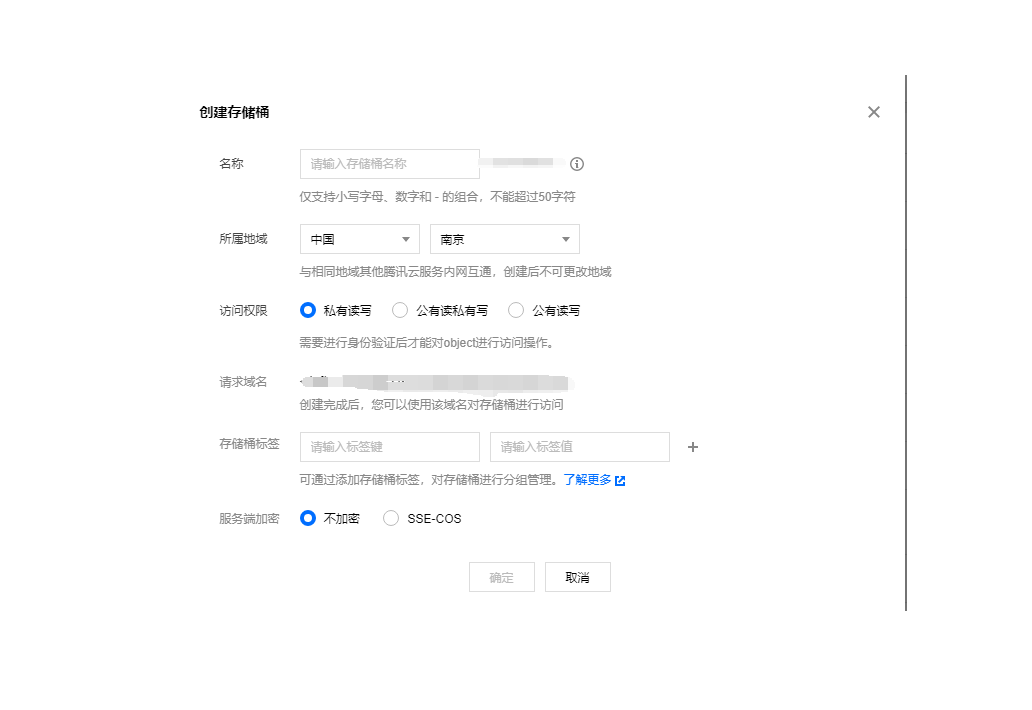Screen dimensions: 1032x710
Task: Click the external link icon after 了解更多
Action: pos(621,481)
